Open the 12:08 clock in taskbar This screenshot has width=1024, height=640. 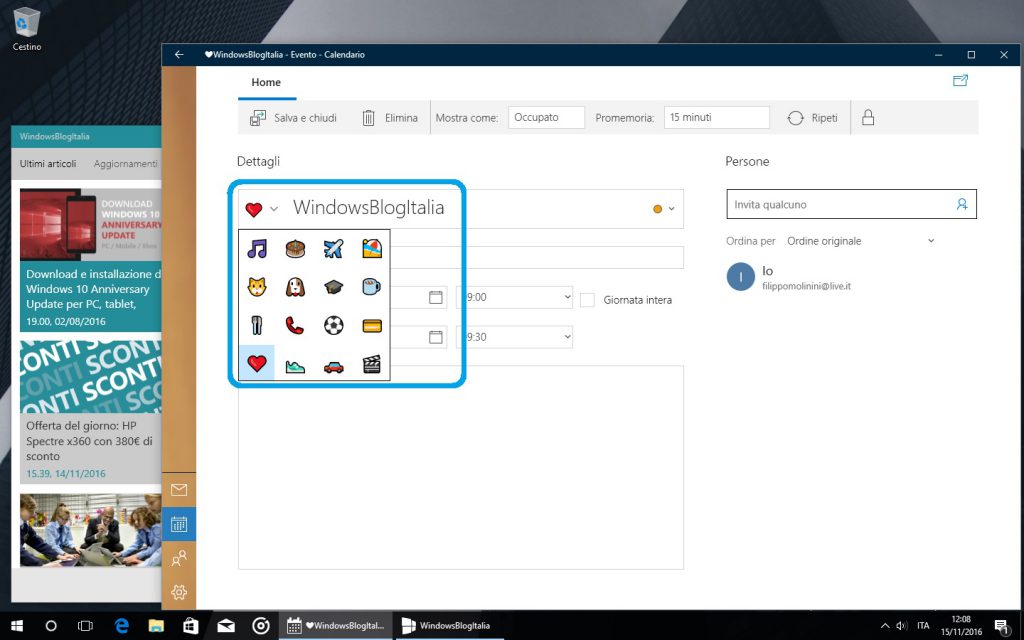(961, 626)
